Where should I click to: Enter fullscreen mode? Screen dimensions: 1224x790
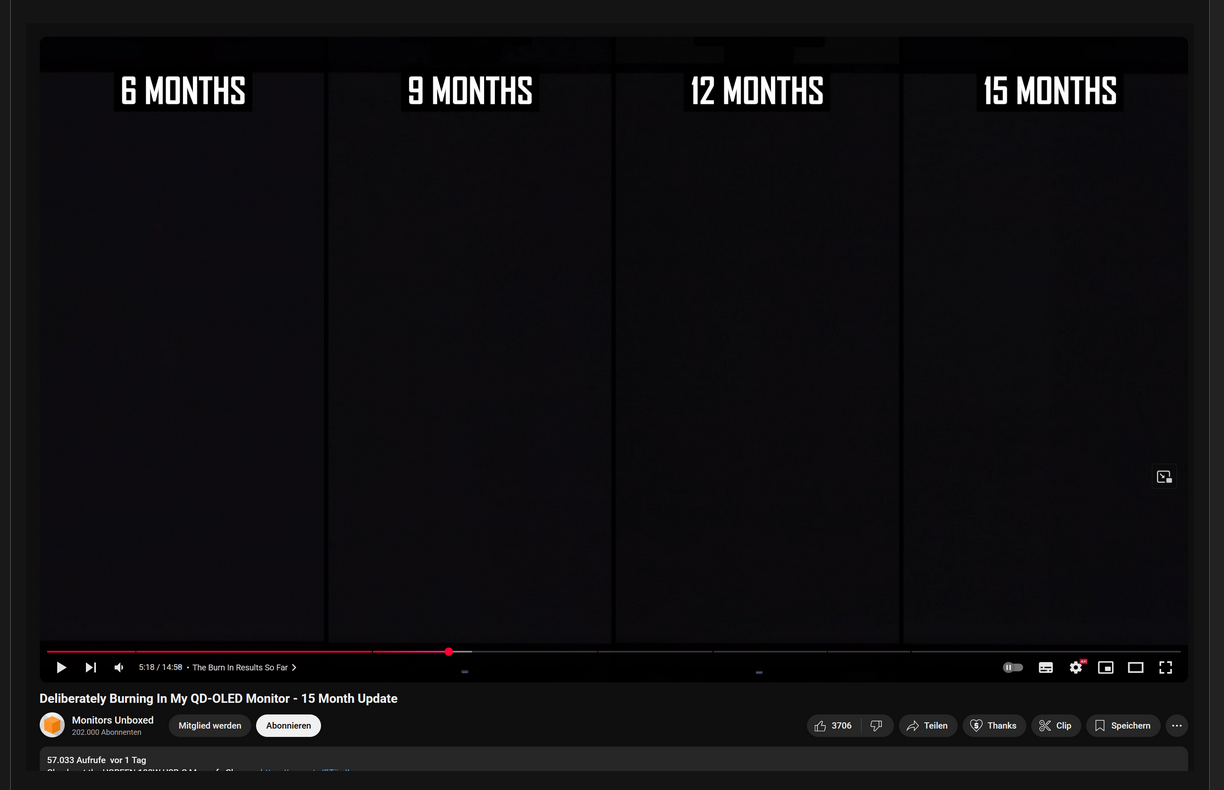1166,667
